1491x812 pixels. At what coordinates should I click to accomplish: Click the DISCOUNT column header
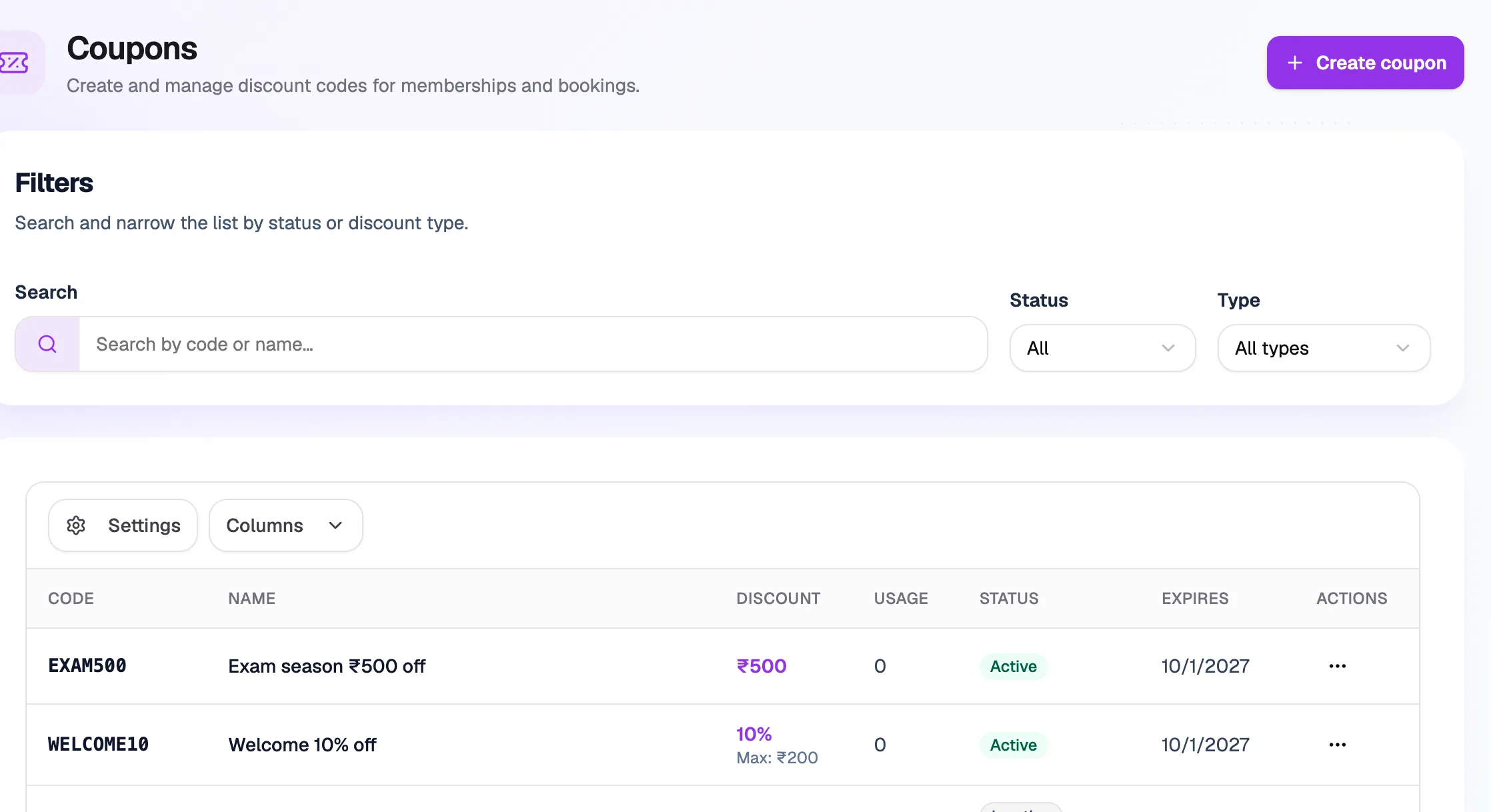778,598
